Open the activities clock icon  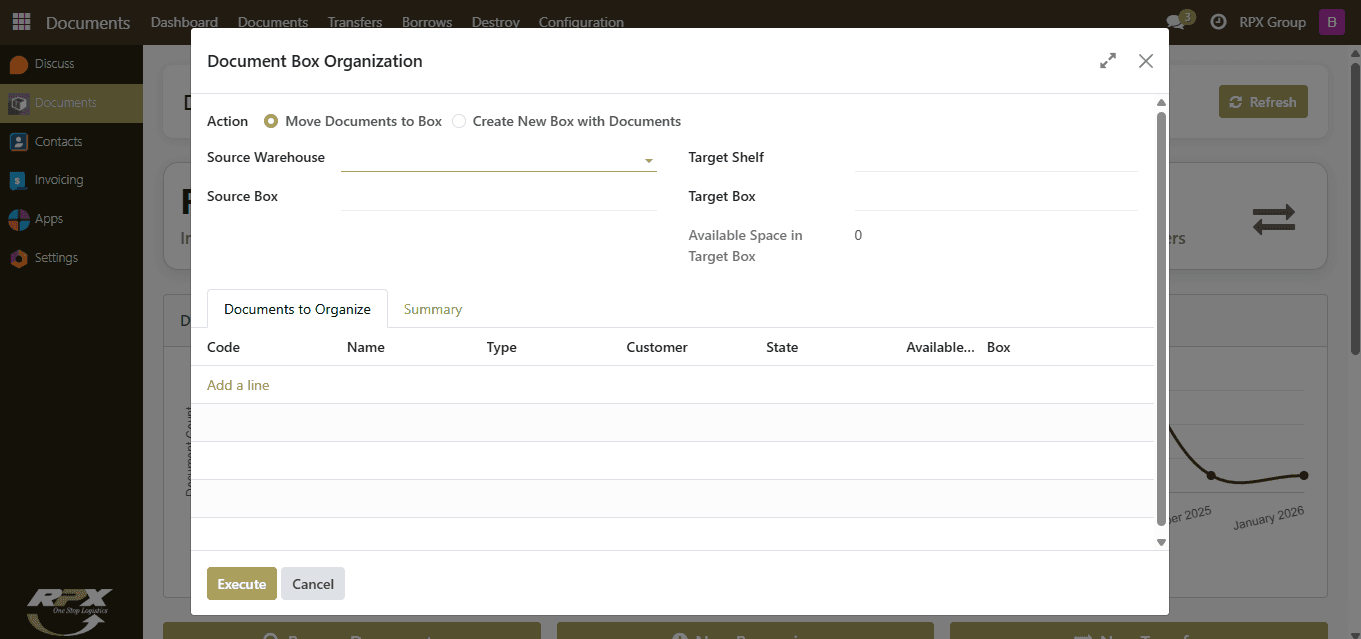pyautogui.click(x=1218, y=22)
